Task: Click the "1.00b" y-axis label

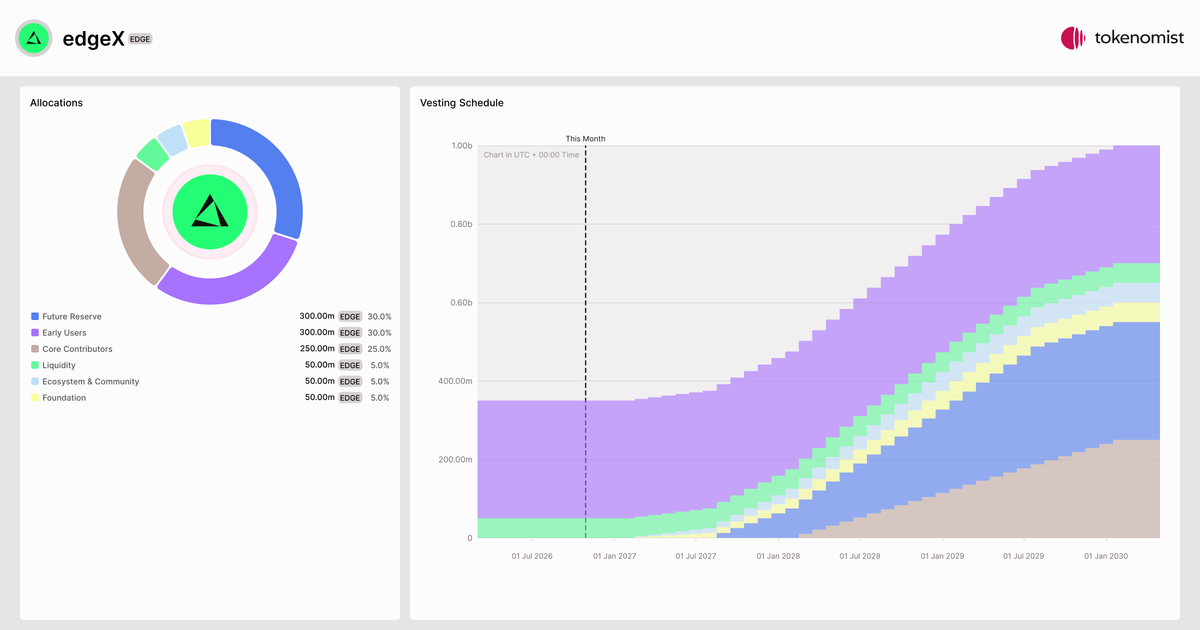Action: click(461, 146)
